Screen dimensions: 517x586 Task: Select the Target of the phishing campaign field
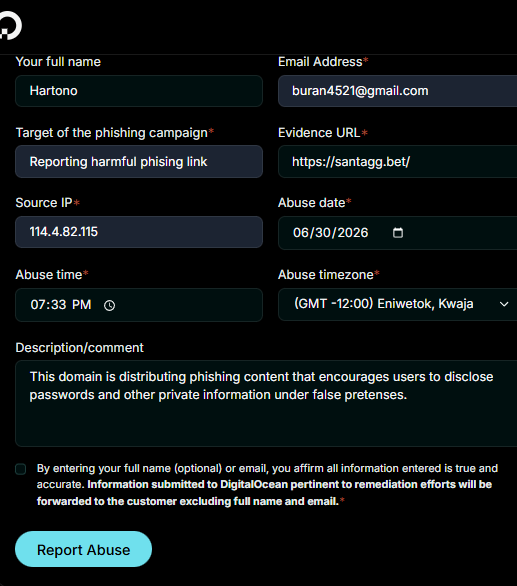tap(139, 161)
